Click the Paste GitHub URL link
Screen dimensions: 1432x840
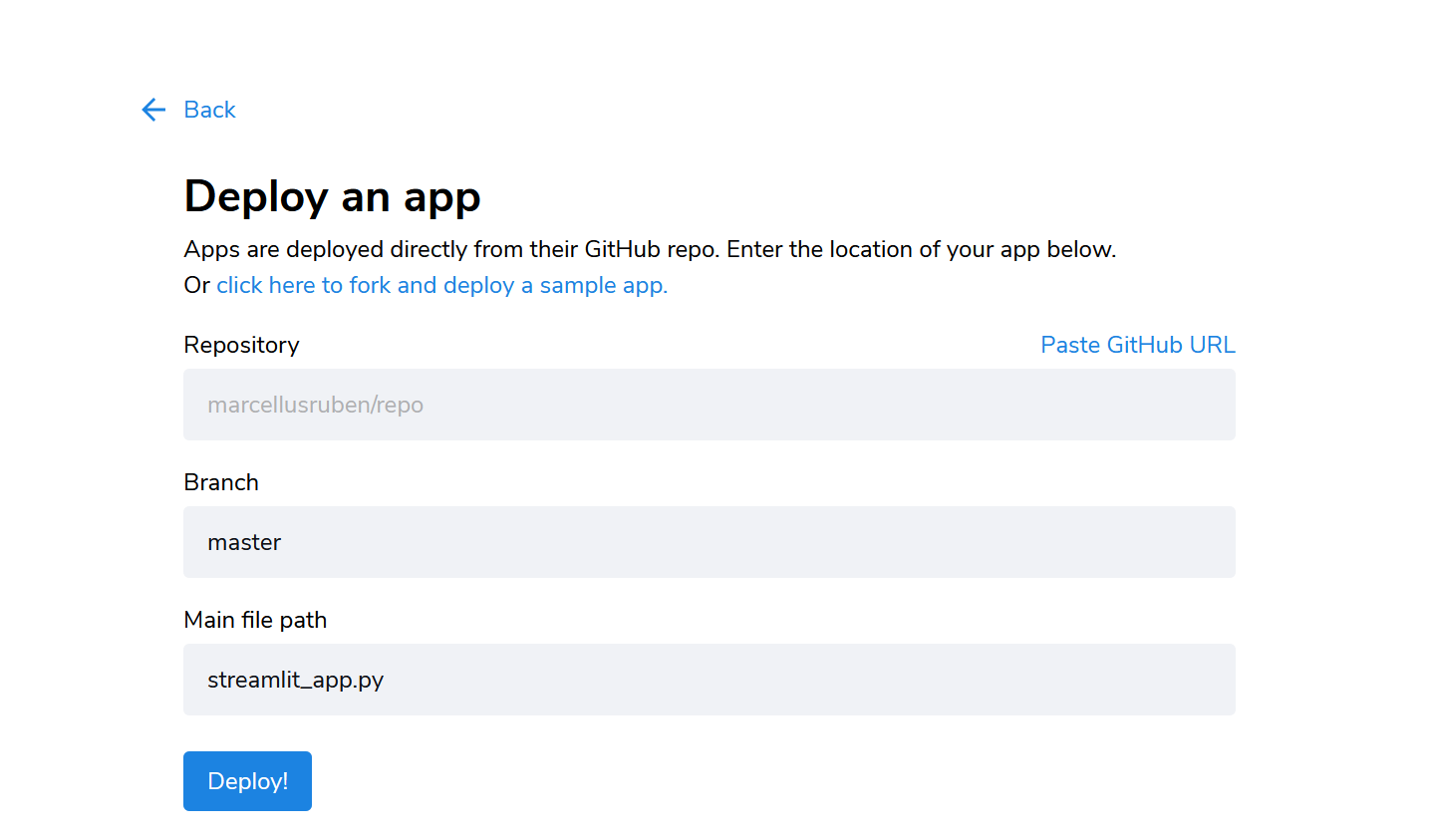pyautogui.click(x=1137, y=345)
